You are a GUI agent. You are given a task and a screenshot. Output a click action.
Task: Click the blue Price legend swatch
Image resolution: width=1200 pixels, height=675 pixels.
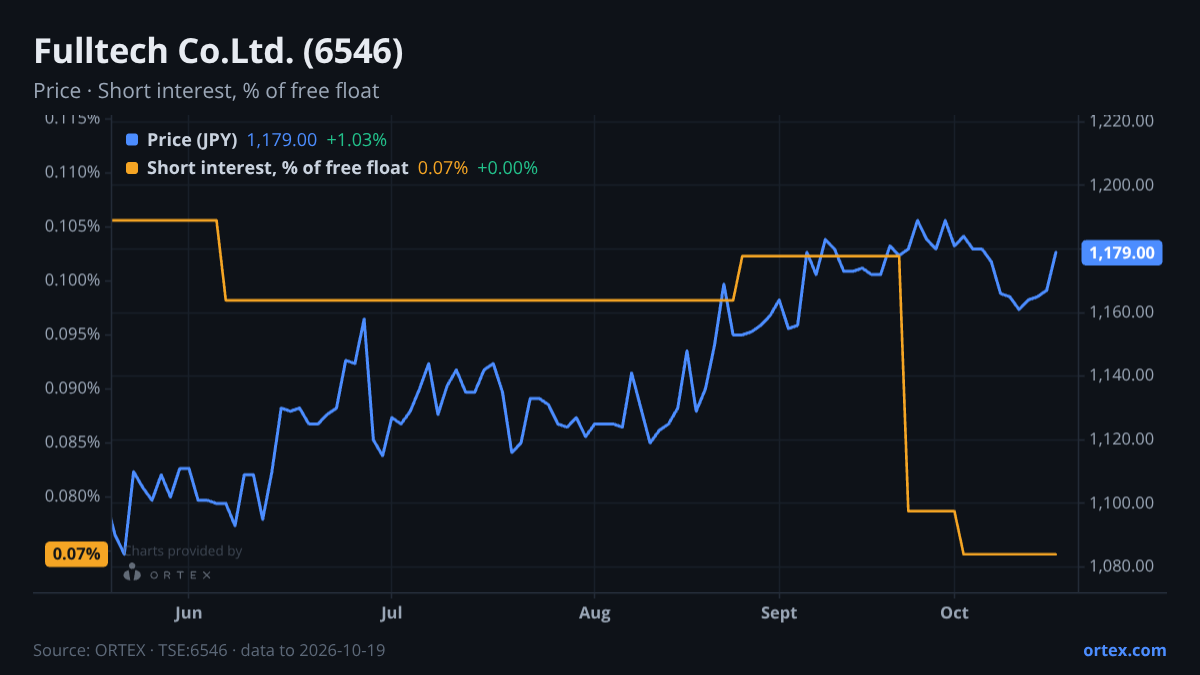point(132,140)
